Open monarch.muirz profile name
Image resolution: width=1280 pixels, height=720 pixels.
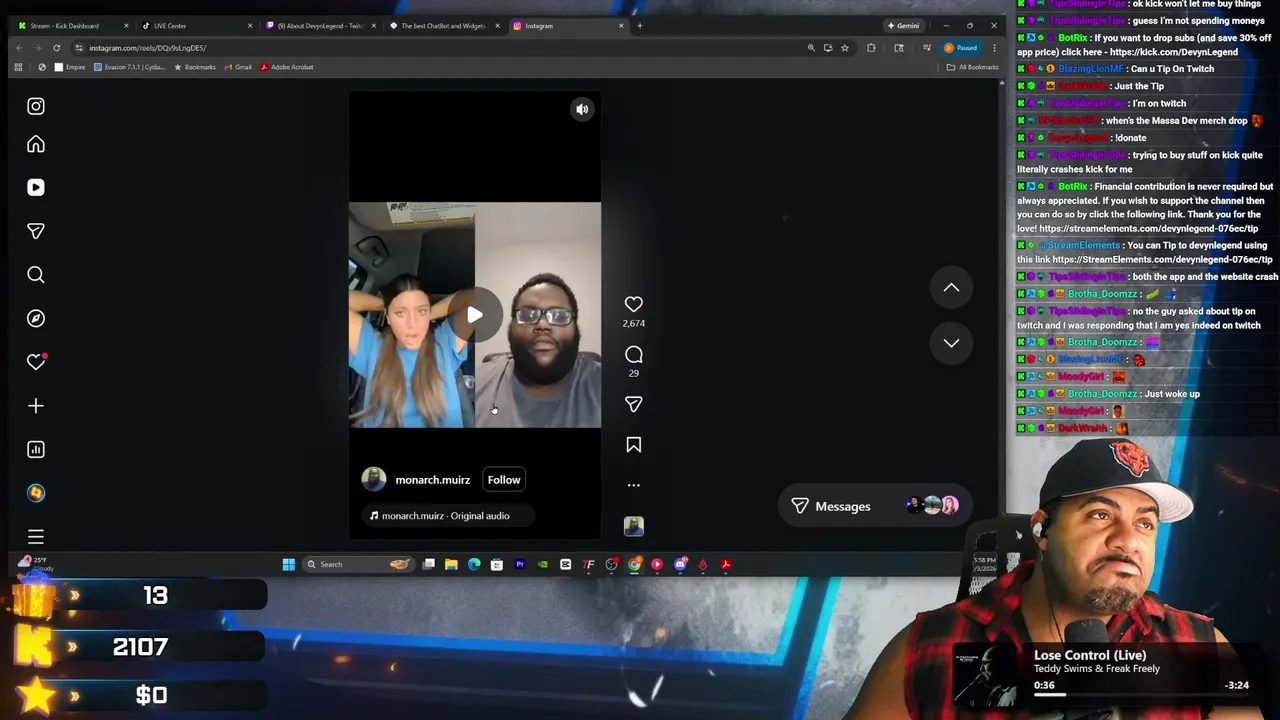click(433, 480)
